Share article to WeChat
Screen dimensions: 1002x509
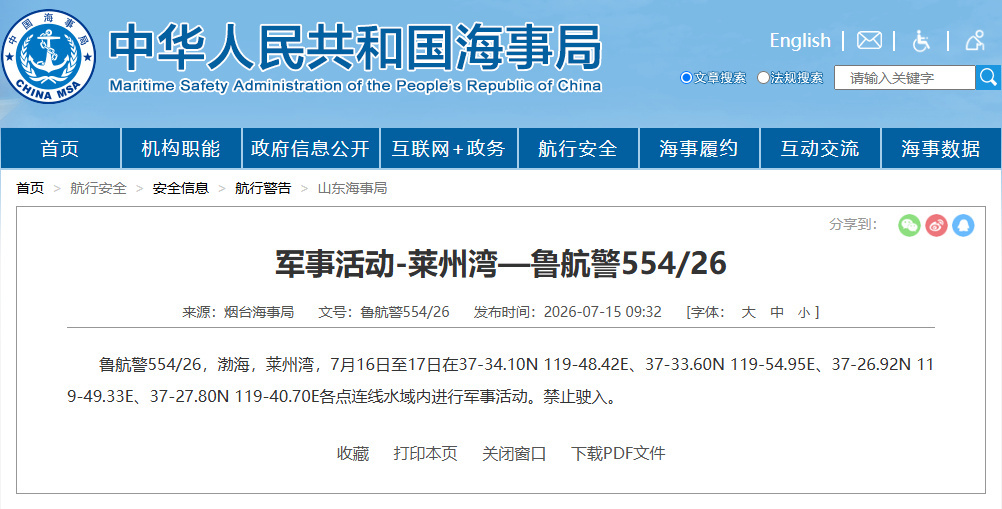(909, 225)
